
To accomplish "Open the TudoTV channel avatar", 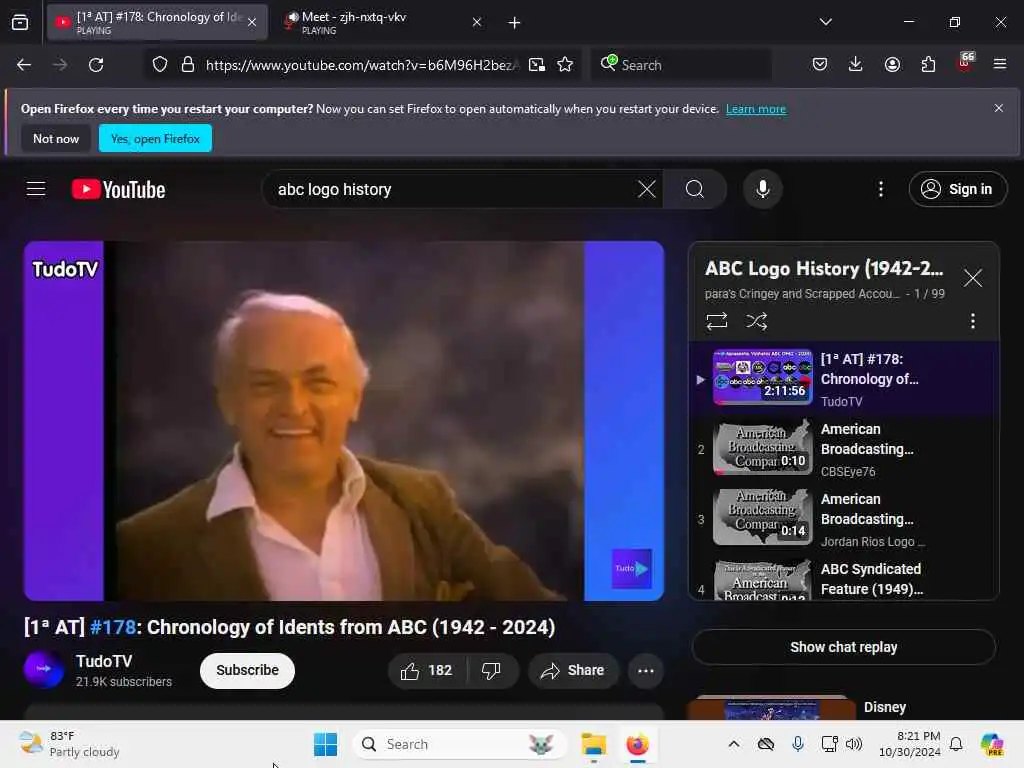I will 44,669.
